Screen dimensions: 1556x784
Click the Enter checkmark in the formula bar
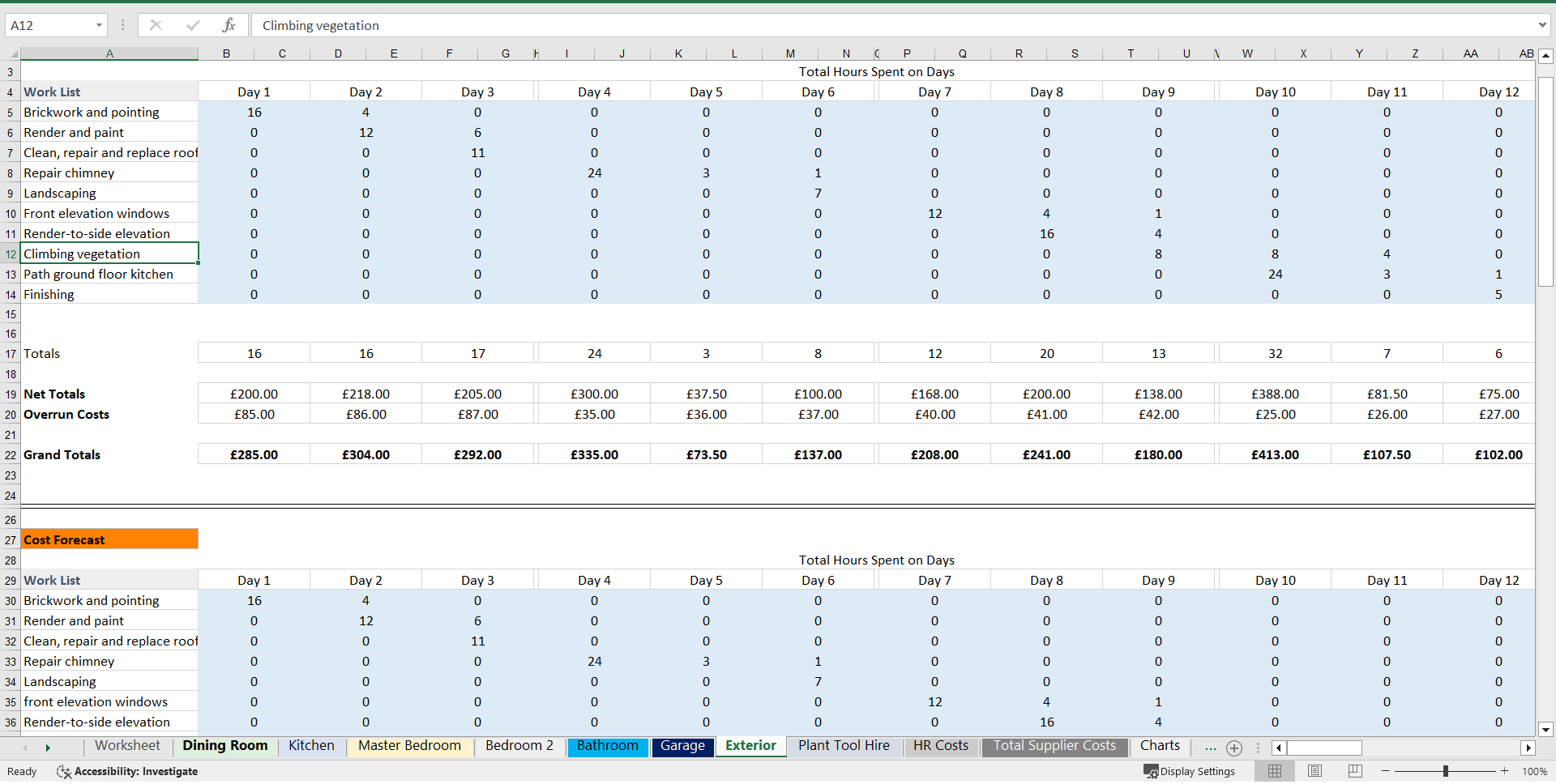(x=193, y=25)
